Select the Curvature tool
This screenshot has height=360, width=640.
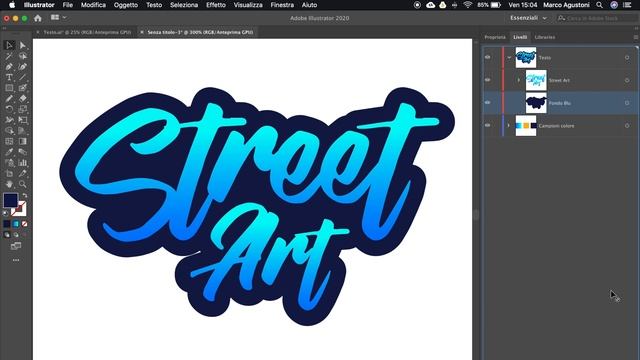tap(22, 67)
